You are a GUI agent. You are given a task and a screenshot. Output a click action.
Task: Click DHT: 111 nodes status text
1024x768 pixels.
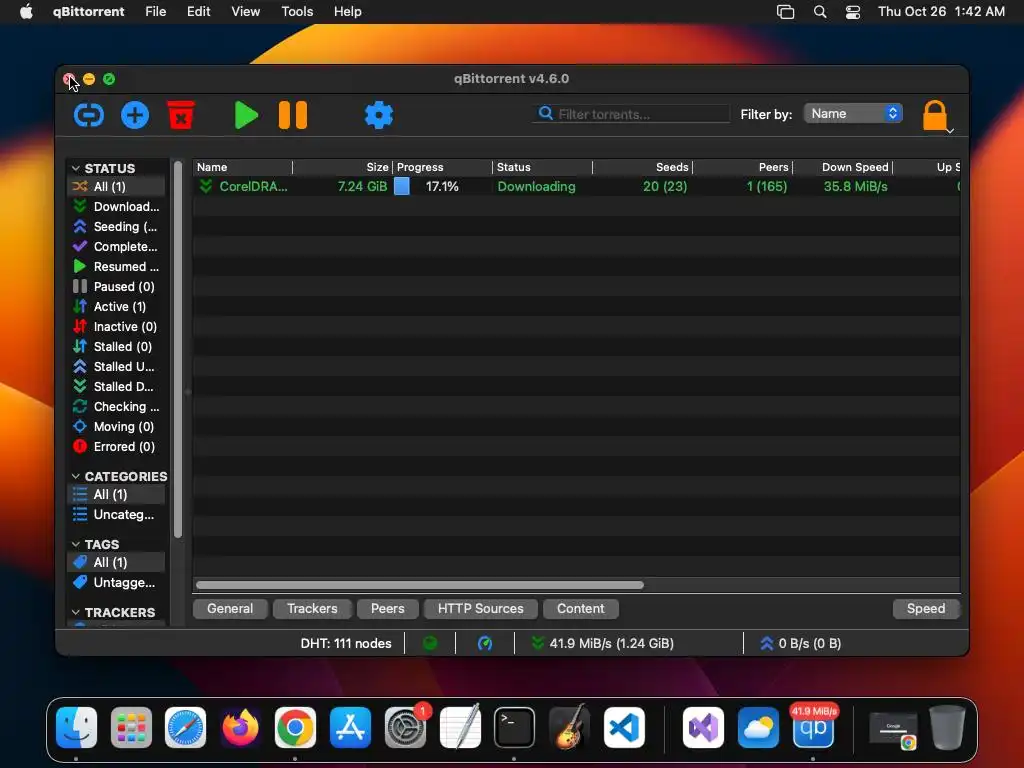345,643
